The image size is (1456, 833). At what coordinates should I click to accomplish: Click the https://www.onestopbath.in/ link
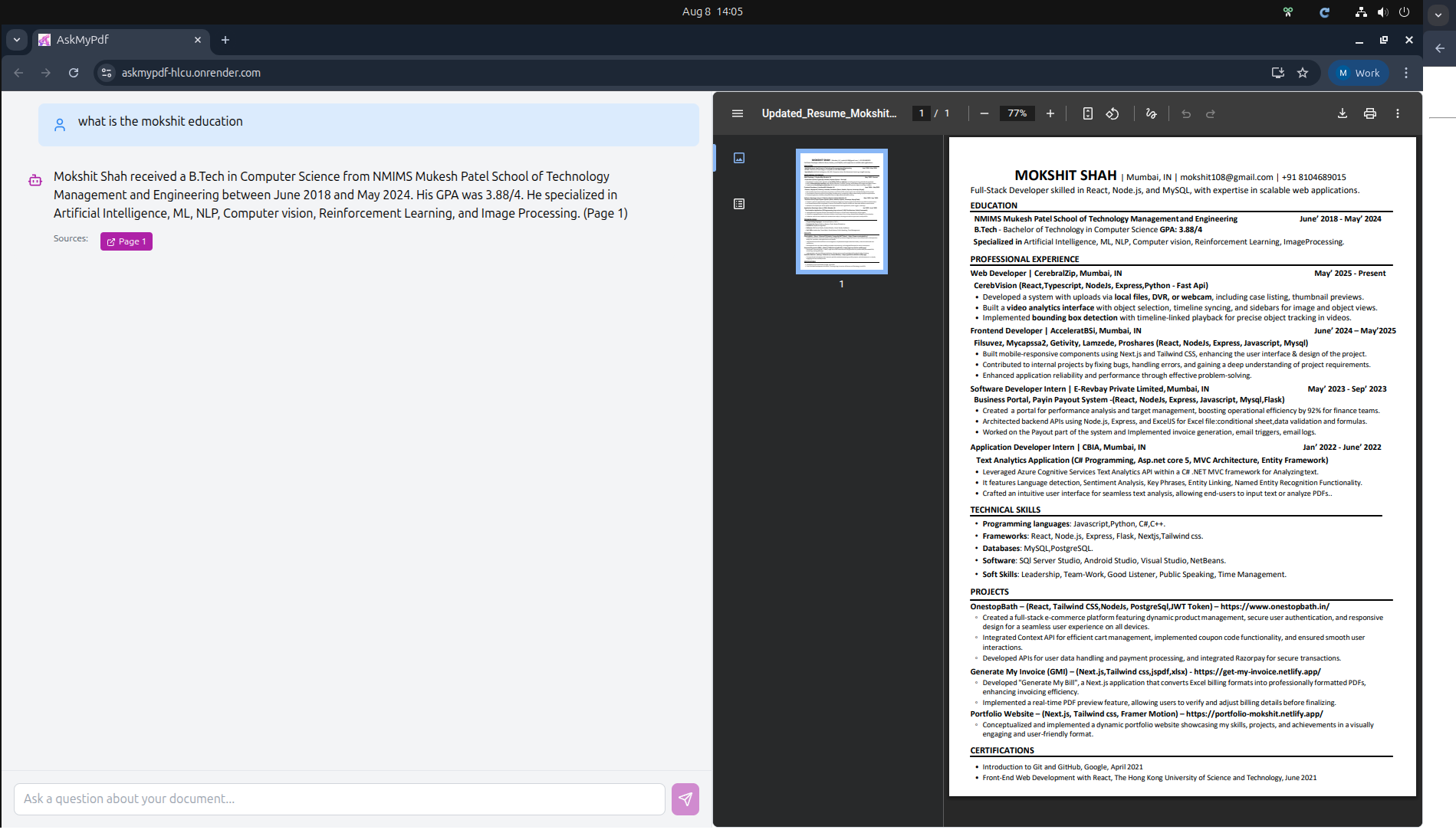1275,606
